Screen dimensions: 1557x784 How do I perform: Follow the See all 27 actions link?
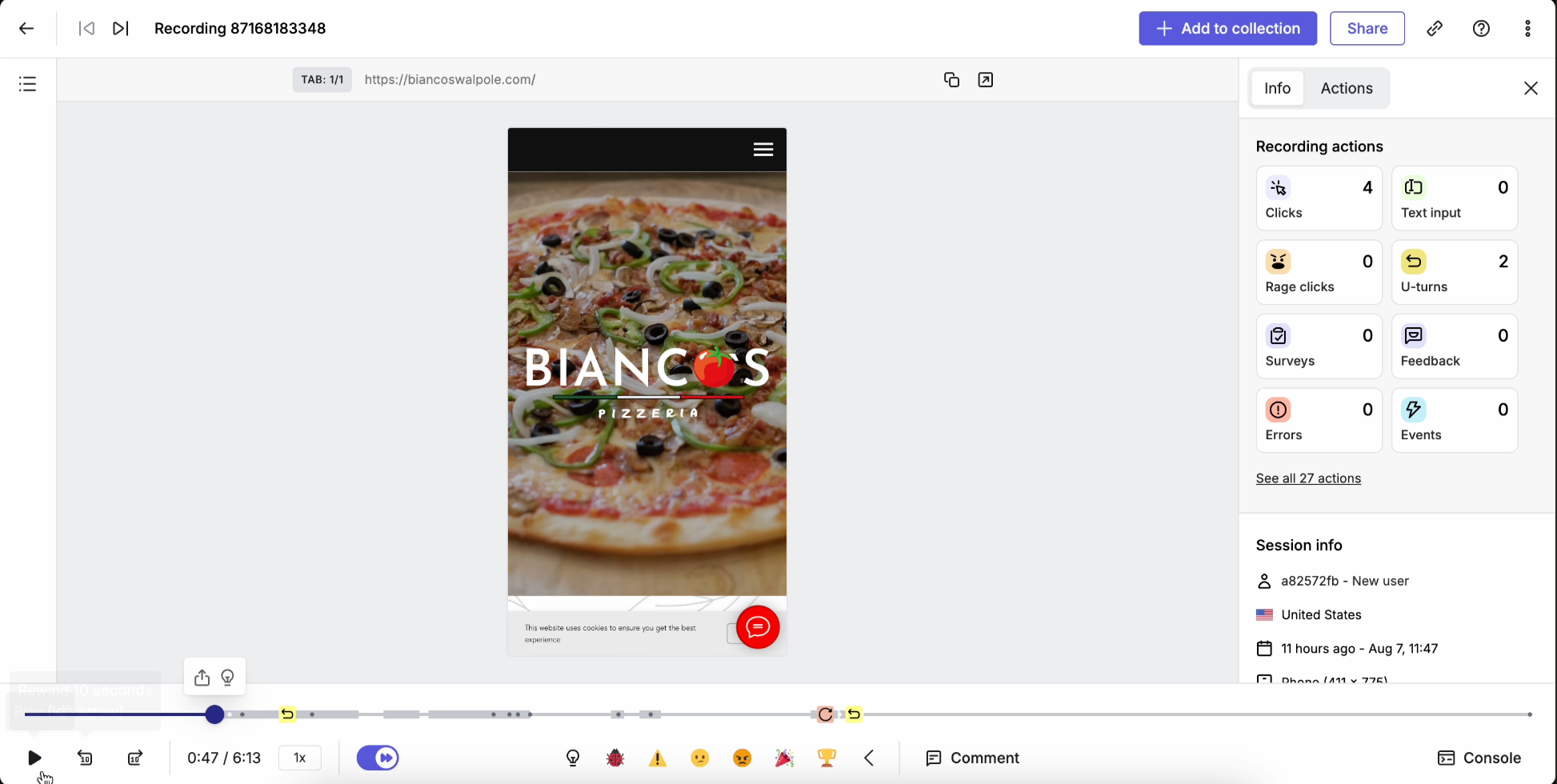[1308, 478]
